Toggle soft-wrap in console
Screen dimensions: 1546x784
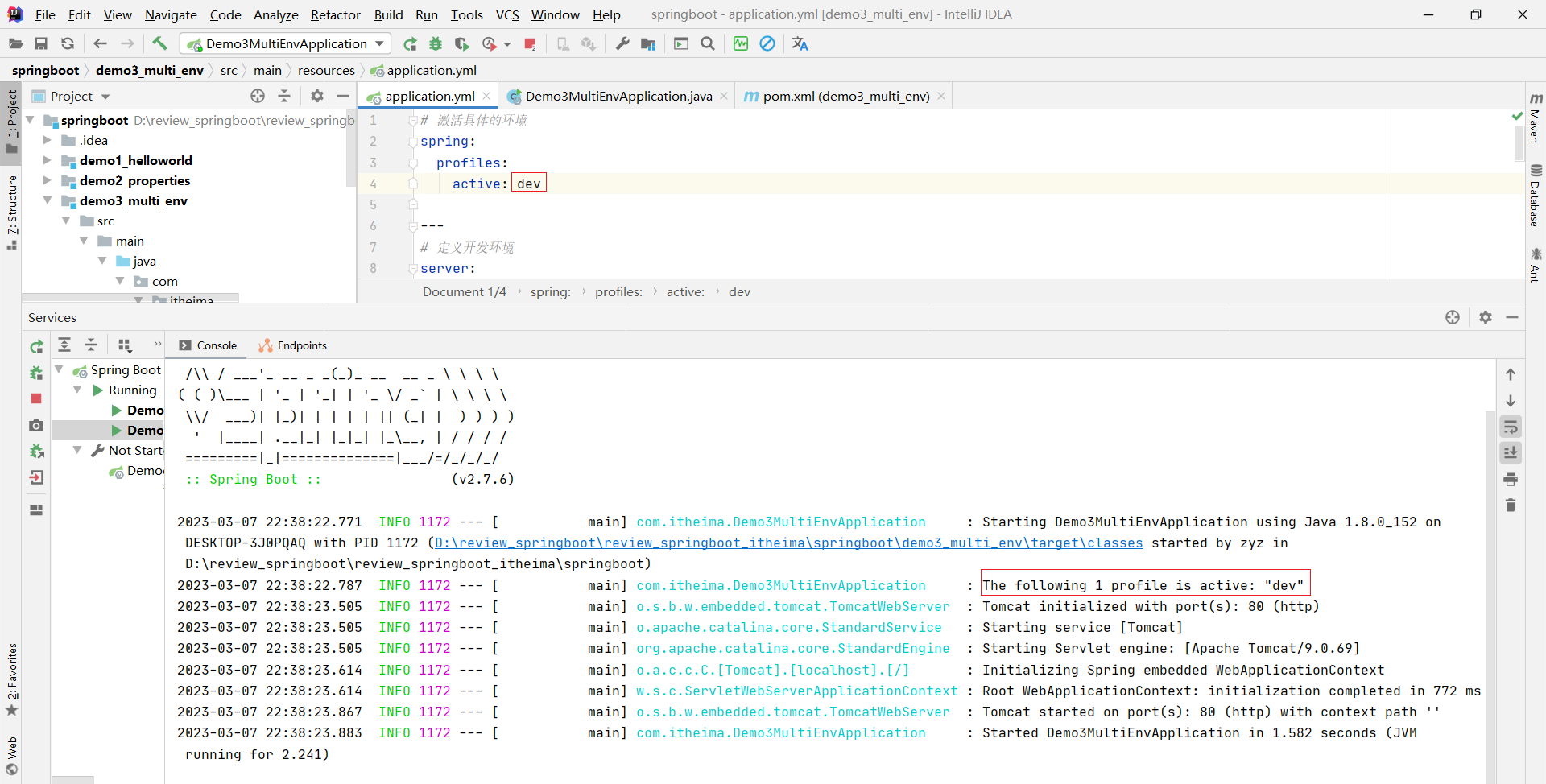pyautogui.click(x=1511, y=427)
